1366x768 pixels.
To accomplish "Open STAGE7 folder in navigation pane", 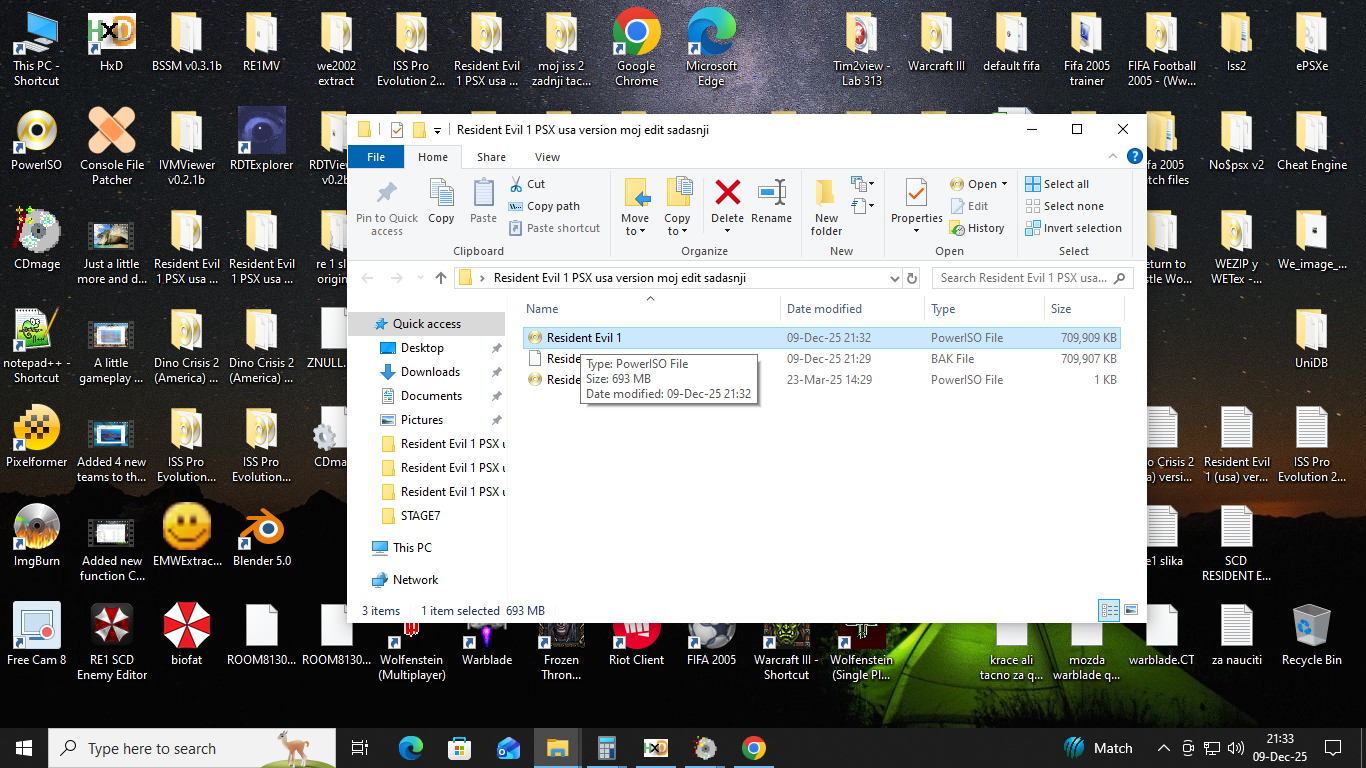I will tap(420, 516).
